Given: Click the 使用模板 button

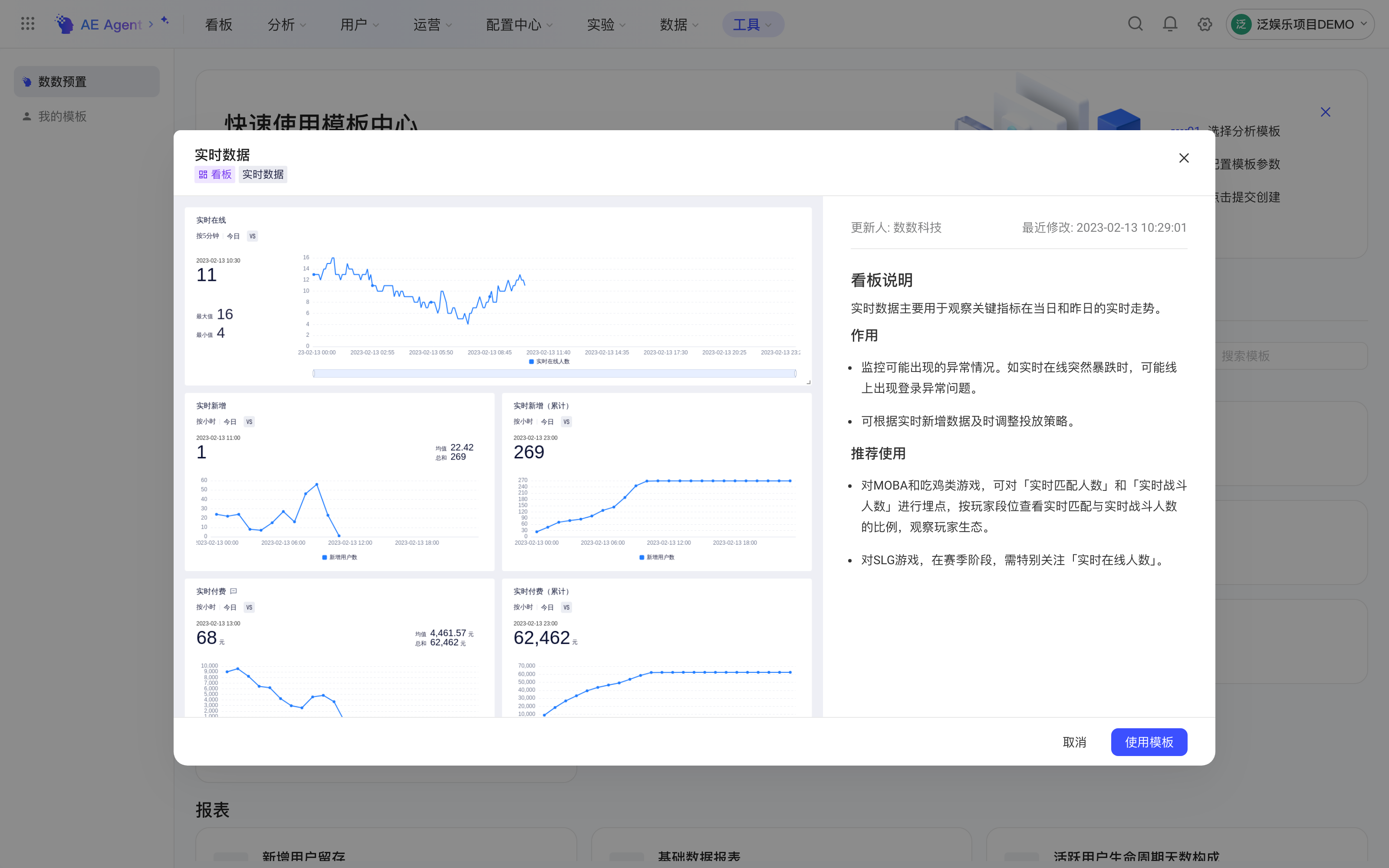Looking at the screenshot, I should click(1149, 742).
